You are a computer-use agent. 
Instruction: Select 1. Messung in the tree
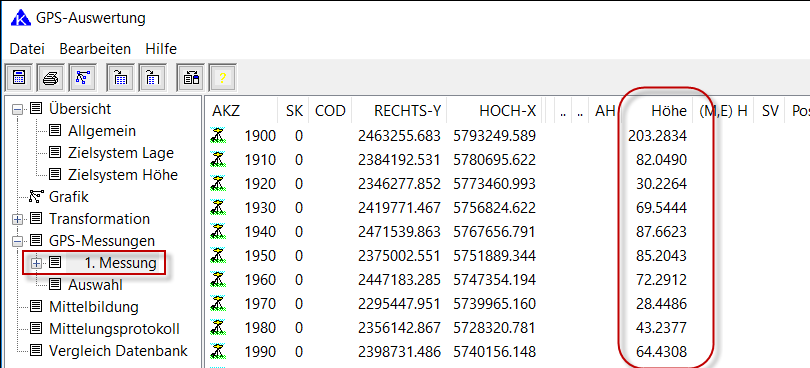coord(120,263)
